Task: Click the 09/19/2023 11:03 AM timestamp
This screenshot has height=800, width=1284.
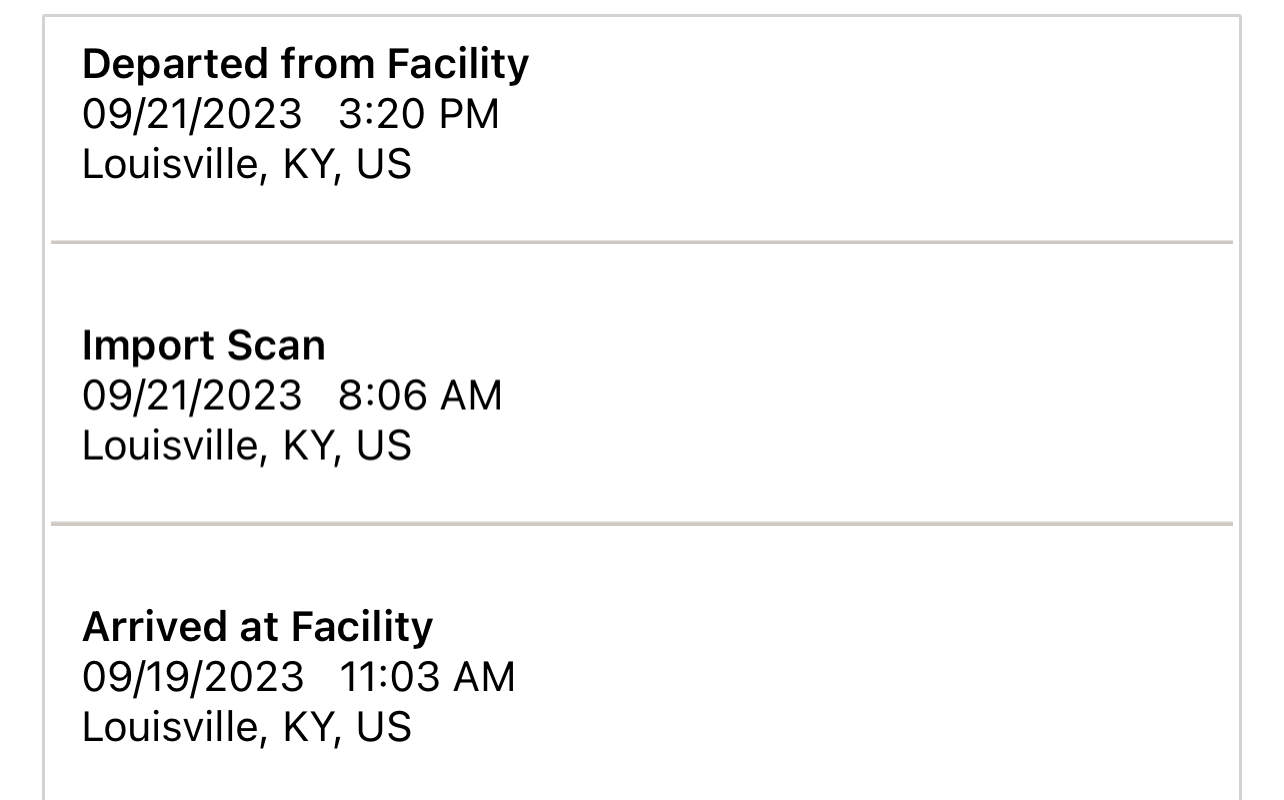Action: [298, 677]
